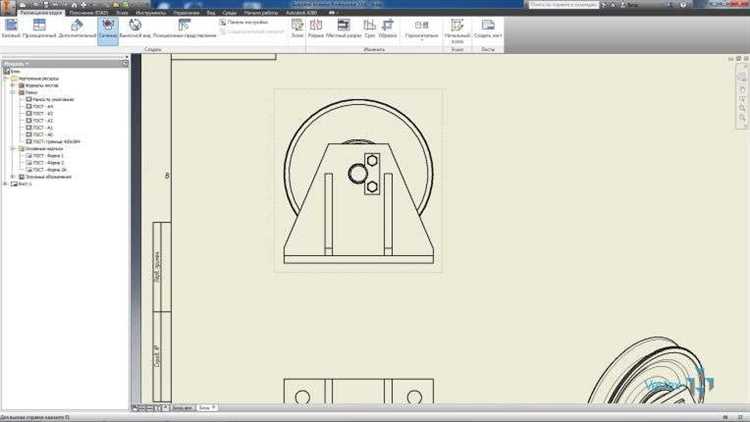
Task: Expand the Sheet Formats (Форматы листов) node
Action: pyautogui.click(x=13, y=85)
